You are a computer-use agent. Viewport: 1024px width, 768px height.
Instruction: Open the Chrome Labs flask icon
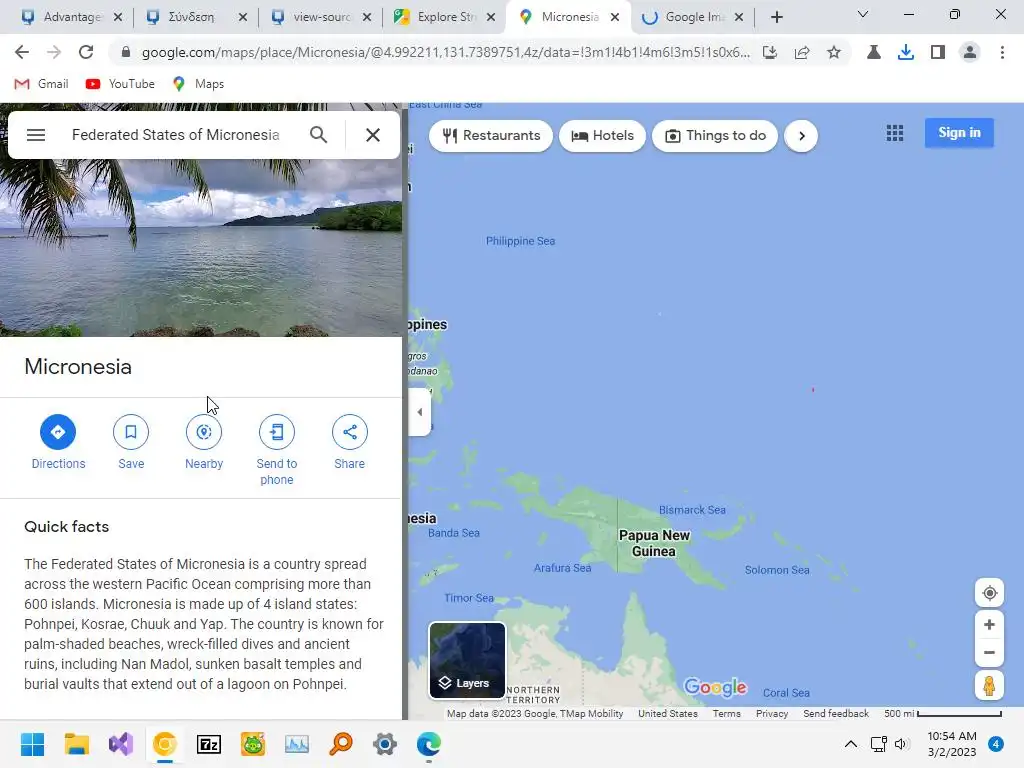(x=874, y=52)
